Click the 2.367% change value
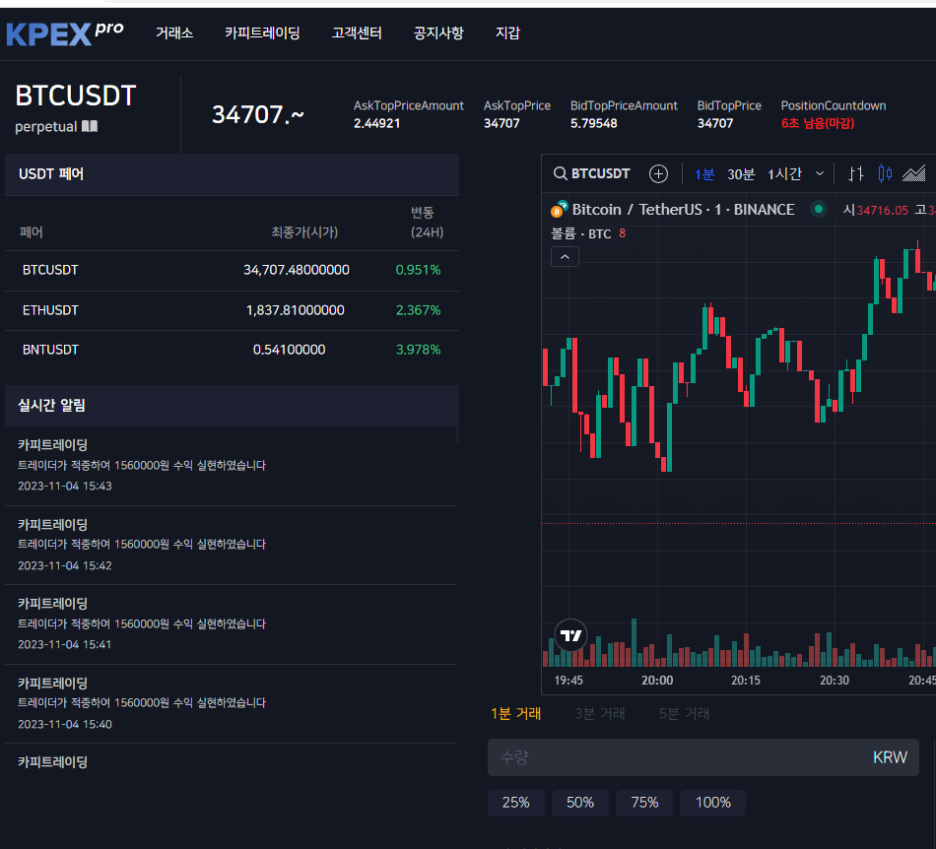 click(x=418, y=310)
